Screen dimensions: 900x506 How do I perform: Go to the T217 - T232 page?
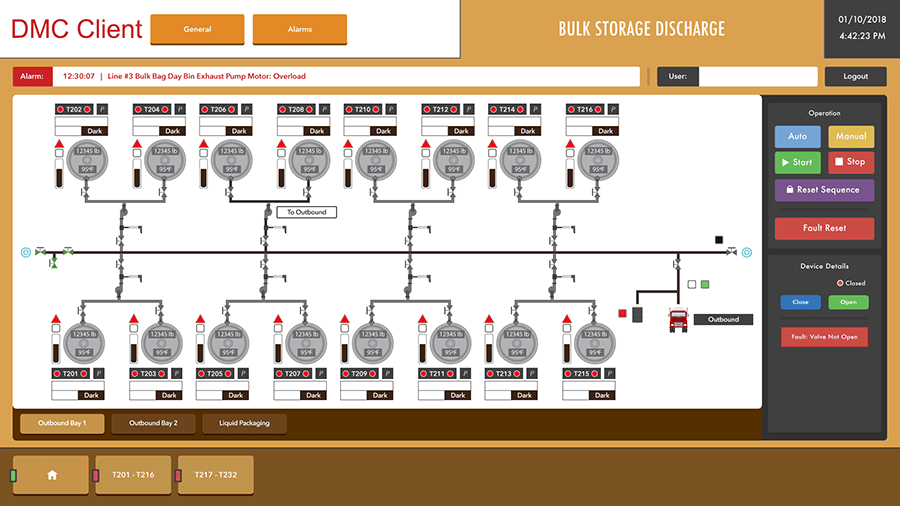point(216,474)
